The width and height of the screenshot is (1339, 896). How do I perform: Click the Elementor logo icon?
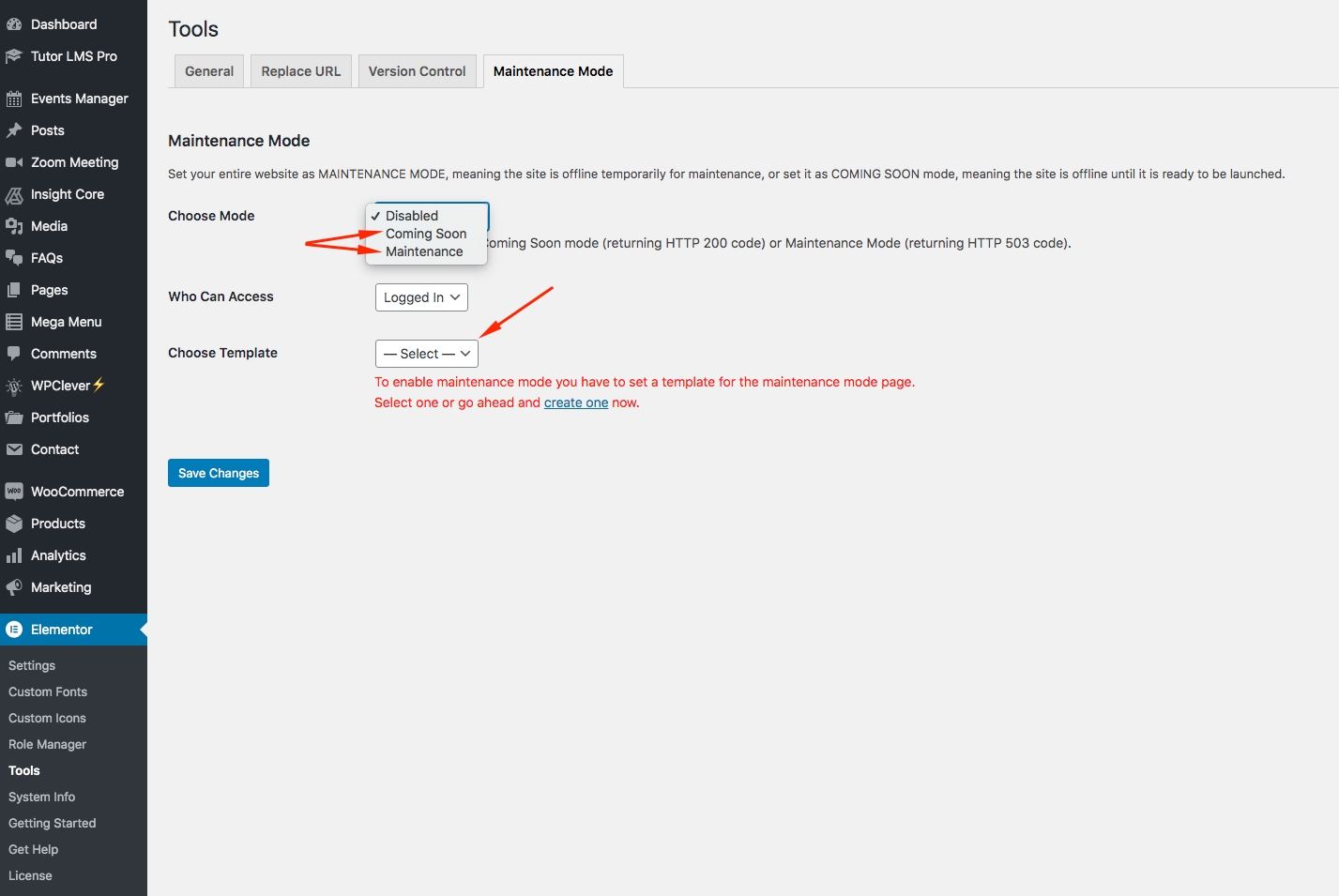point(14,630)
